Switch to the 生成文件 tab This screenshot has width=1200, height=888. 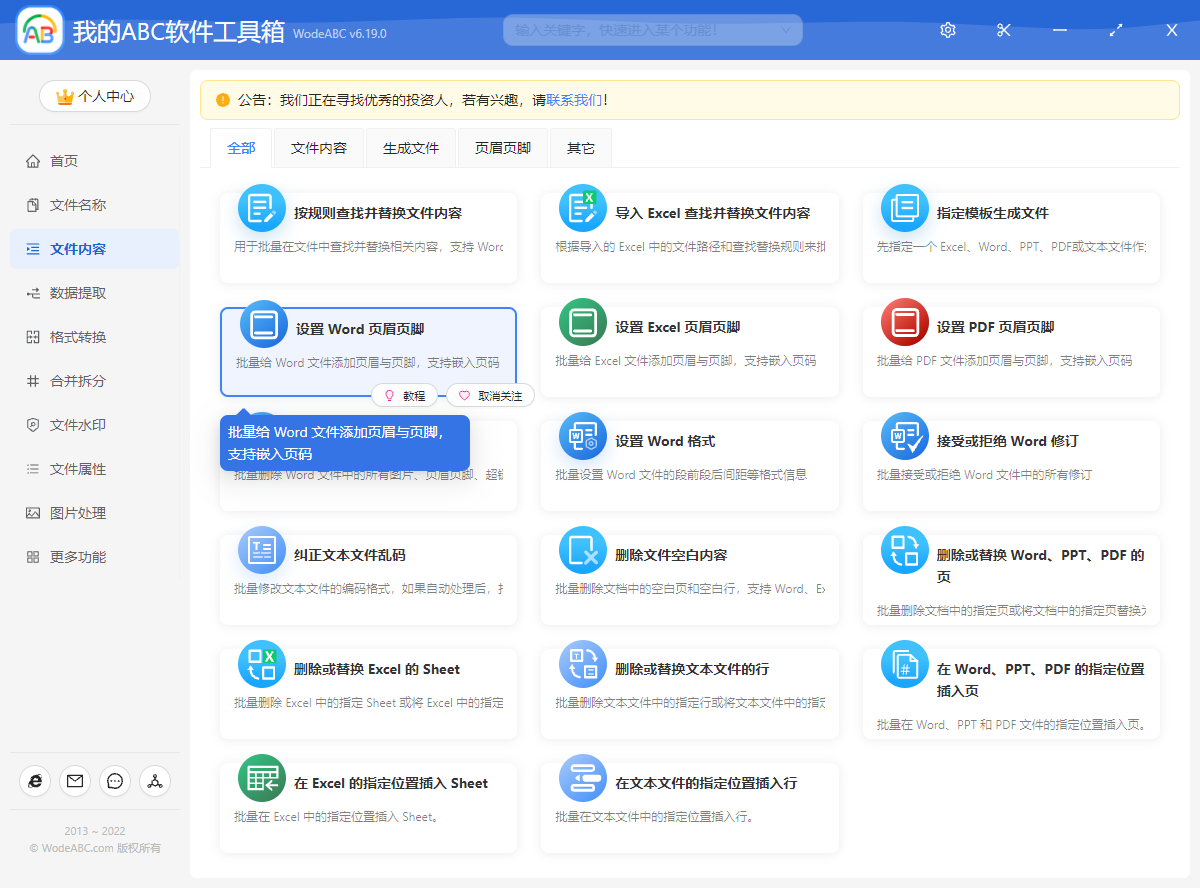coord(411,147)
